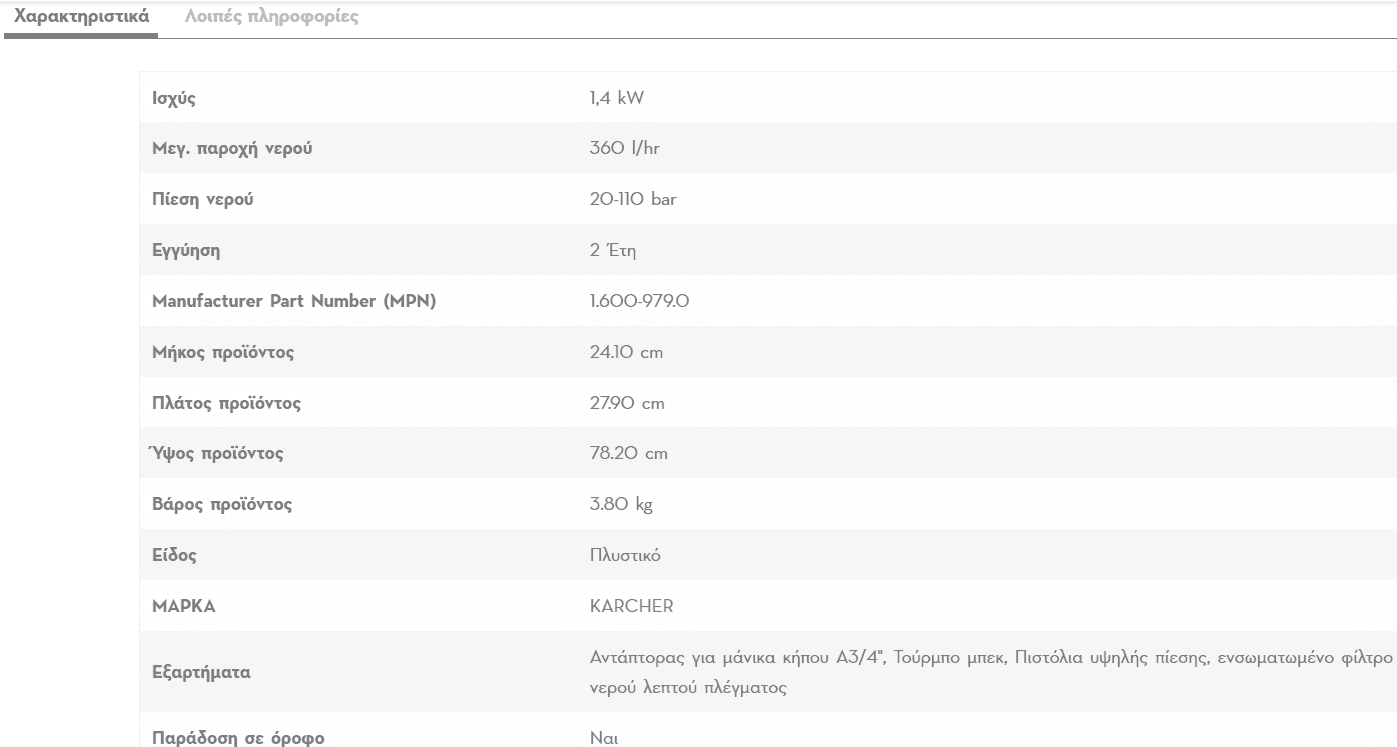The image size is (1397, 747).
Task: Select the 360 l/hr value
Action: click(625, 148)
